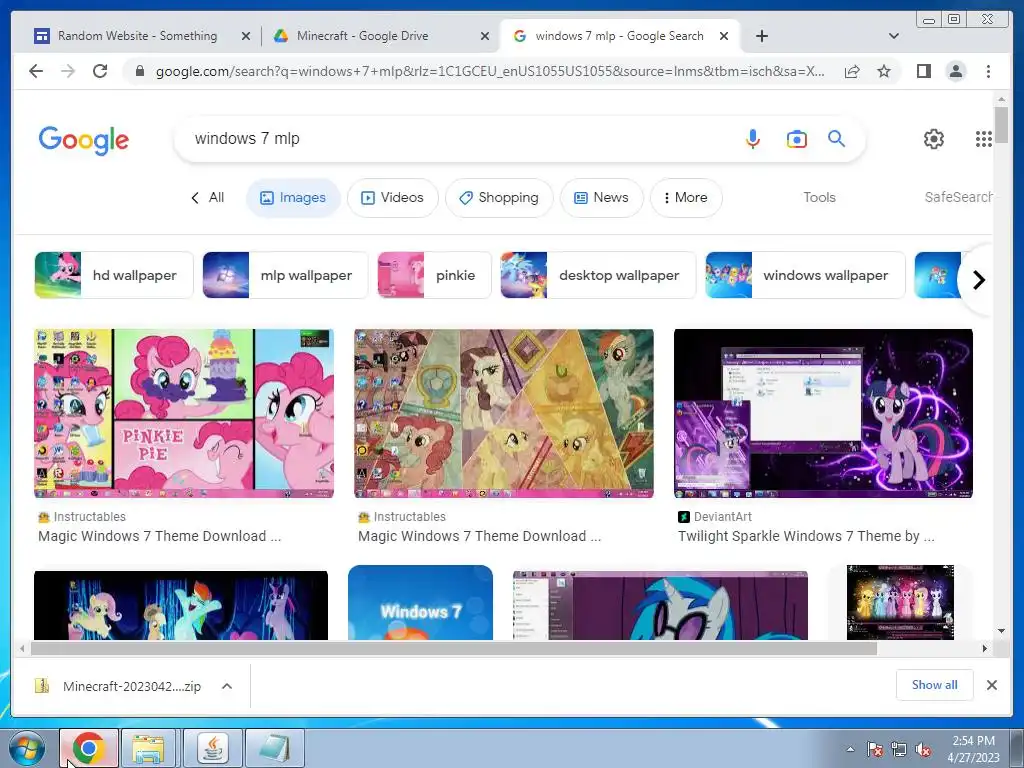Click the blue magnifier search button
Screen dimensions: 1024x768
[837, 138]
